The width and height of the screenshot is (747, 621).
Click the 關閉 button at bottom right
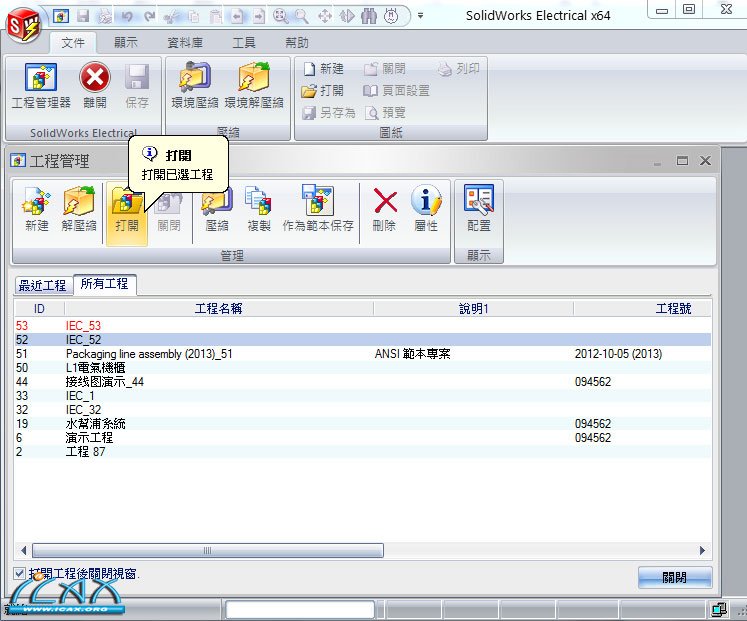pyautogui.click(x=675, y=578)
